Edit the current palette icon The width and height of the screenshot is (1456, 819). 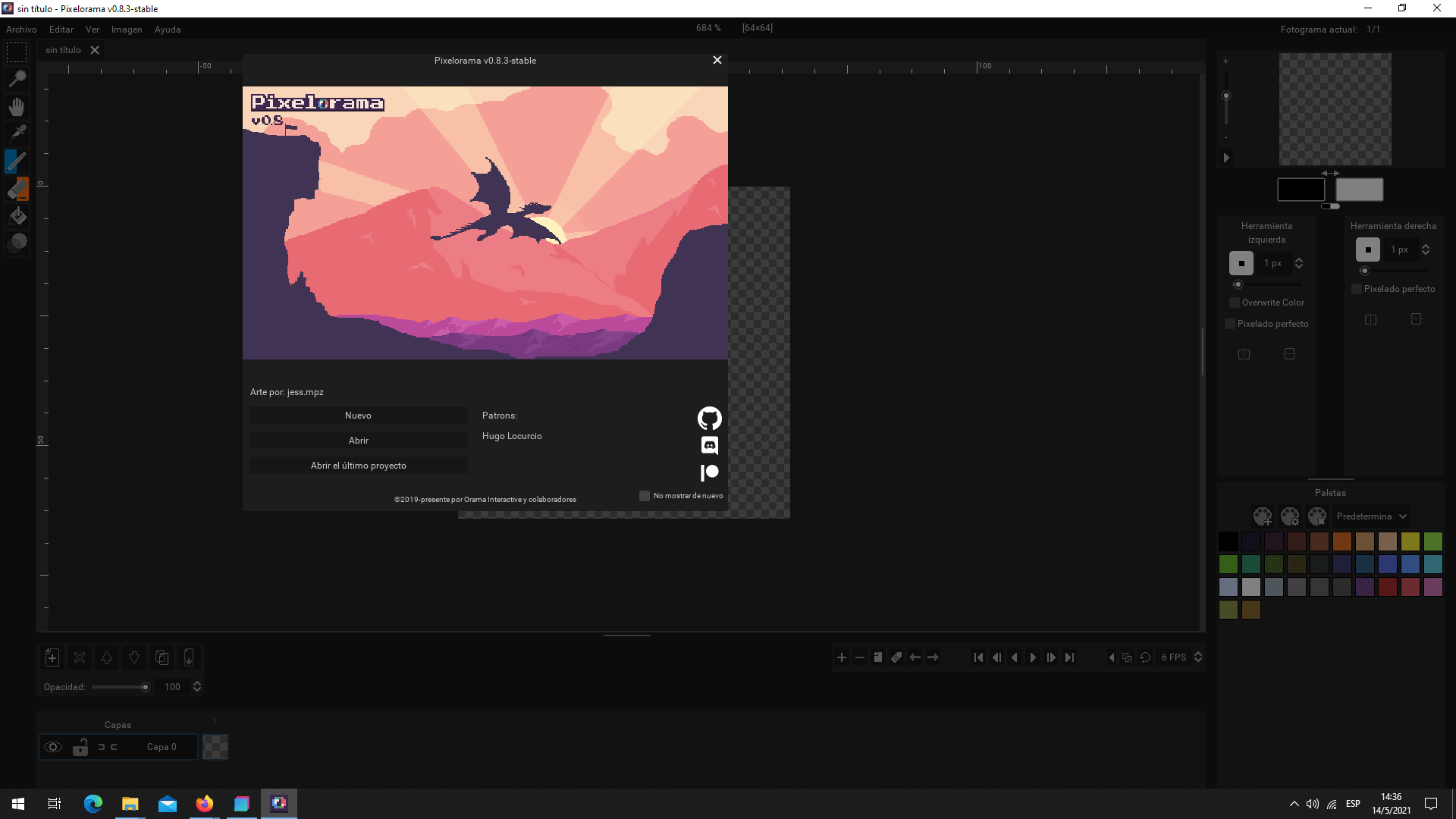[x=1290, y=516]
